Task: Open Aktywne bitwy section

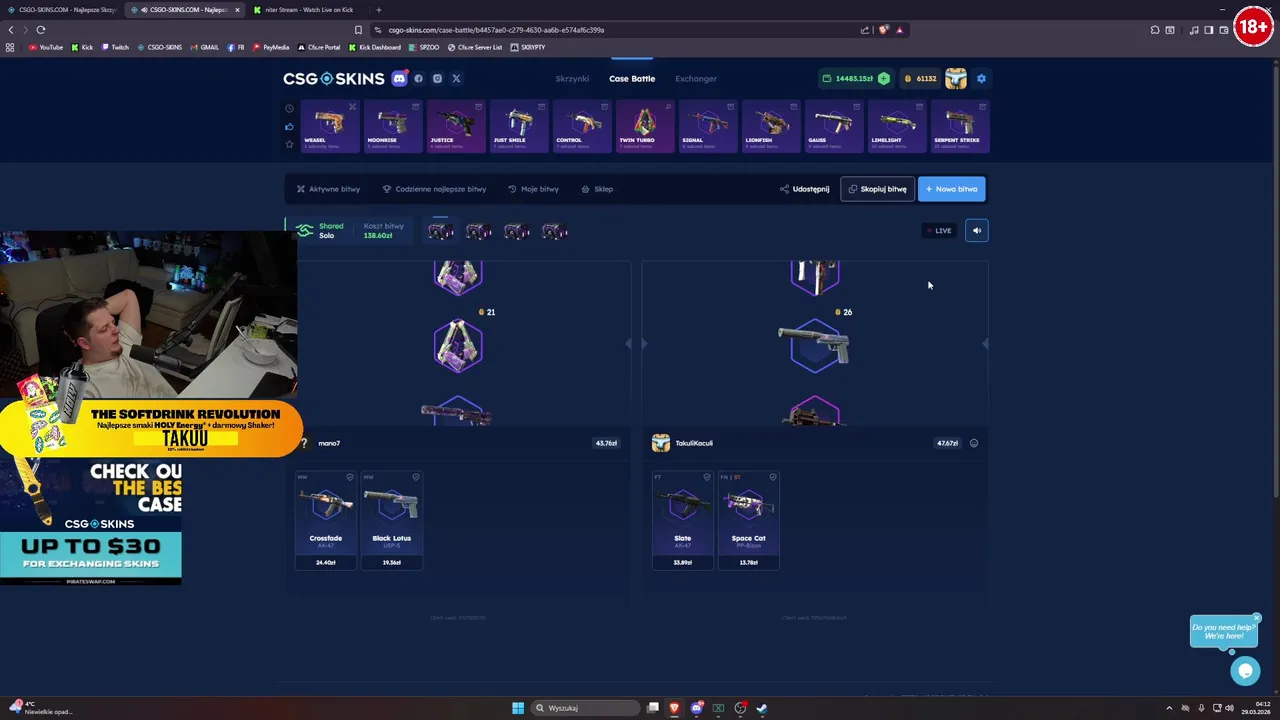Action: pyautogui.click(x=328, y=189)
